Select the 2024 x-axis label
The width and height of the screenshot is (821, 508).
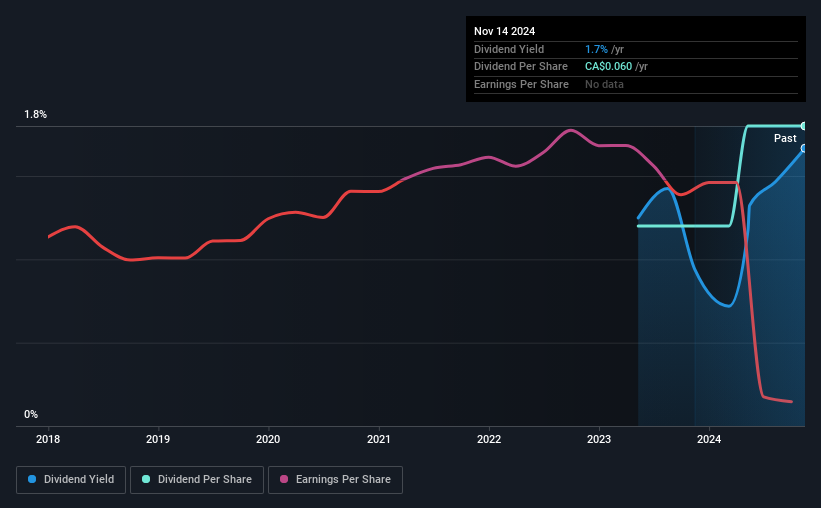[709, 439]
